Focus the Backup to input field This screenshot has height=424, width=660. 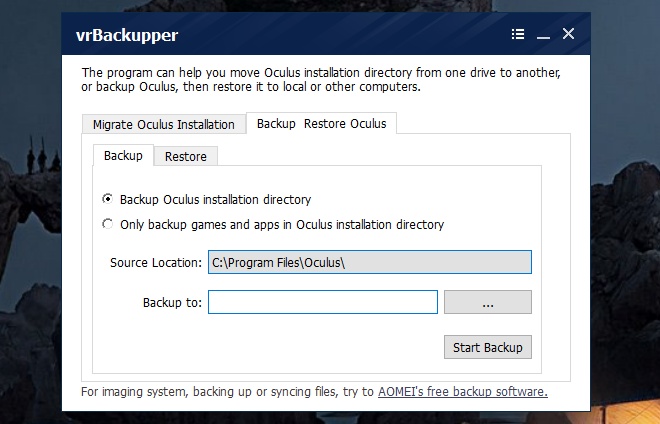pyautogui.click(x=323, y=302)
